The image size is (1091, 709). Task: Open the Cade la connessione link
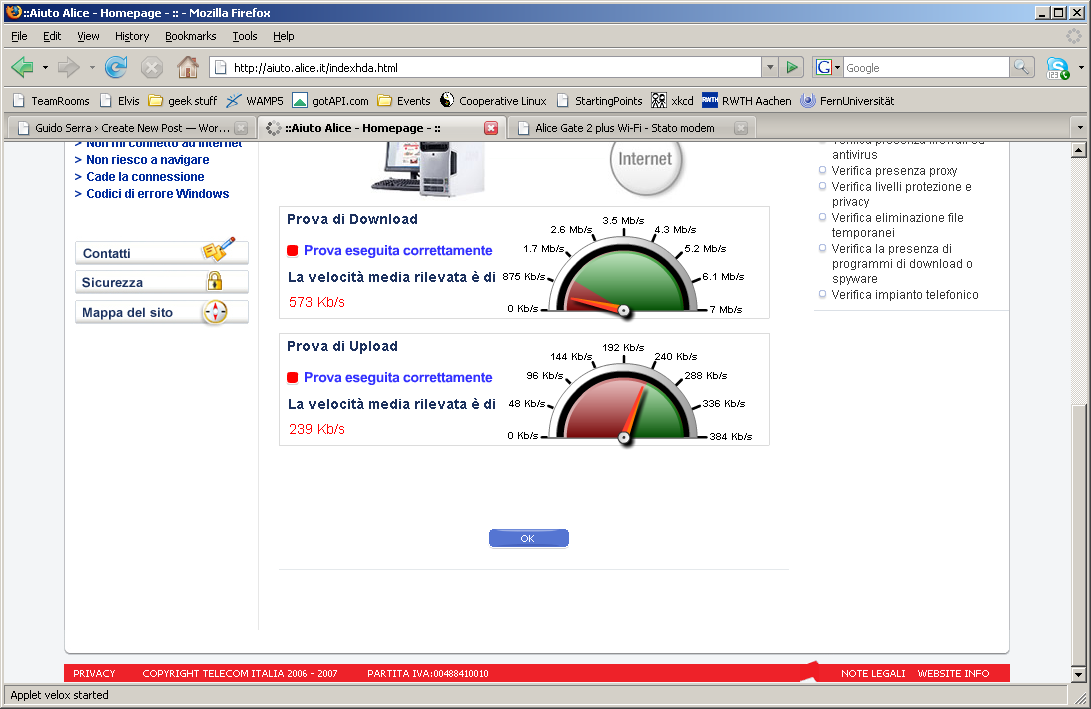click(145, 177)
